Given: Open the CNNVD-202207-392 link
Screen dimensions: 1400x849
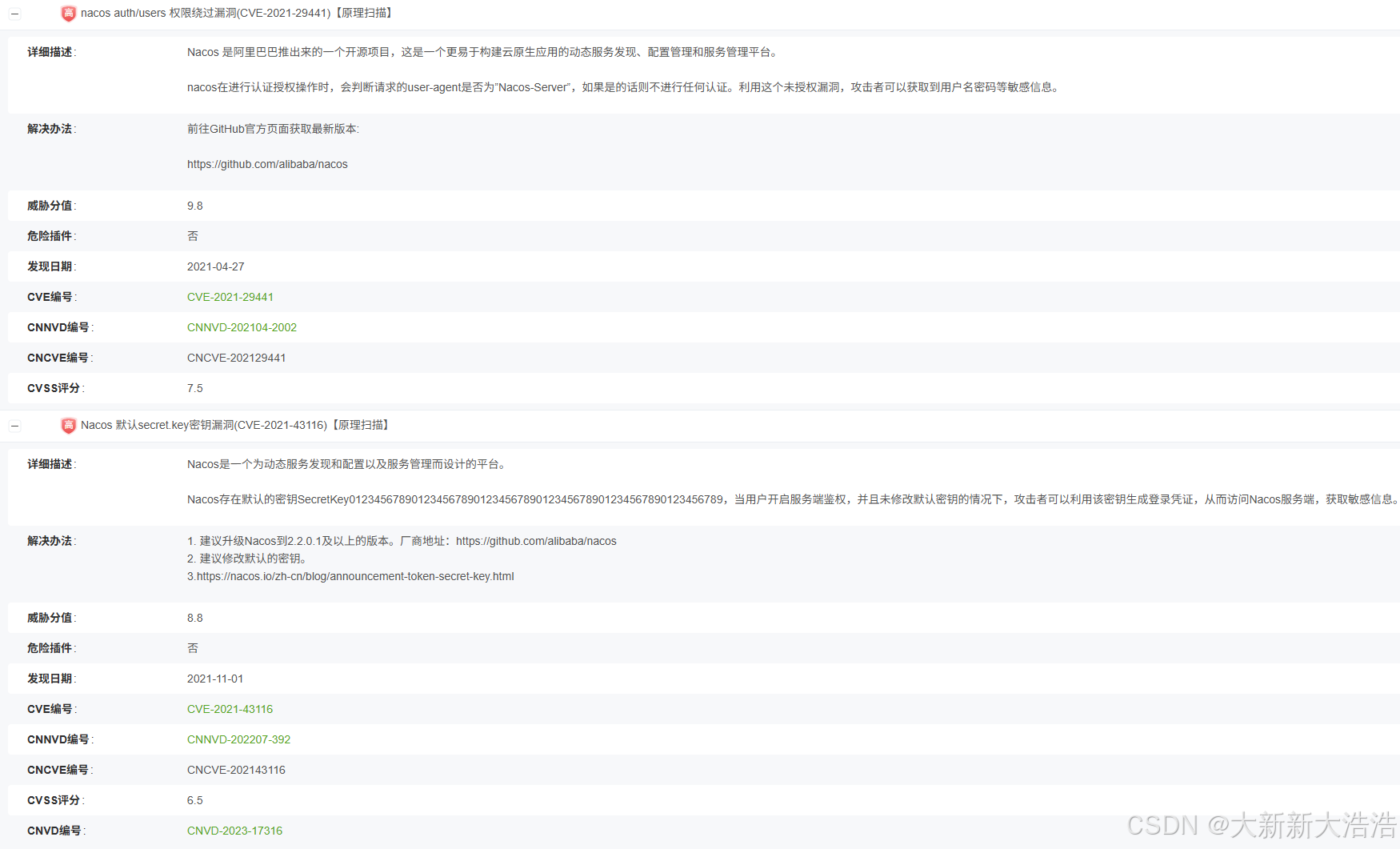Looking at the screenshot, I should coord(238,739).
